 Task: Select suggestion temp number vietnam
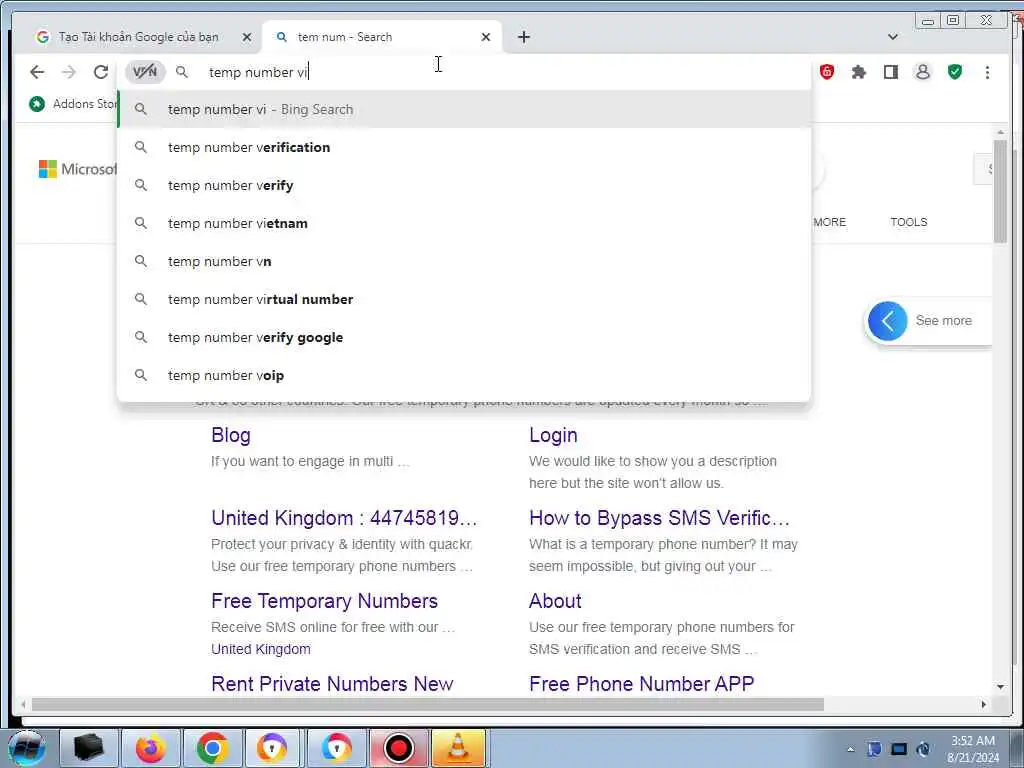click(464, 223)
